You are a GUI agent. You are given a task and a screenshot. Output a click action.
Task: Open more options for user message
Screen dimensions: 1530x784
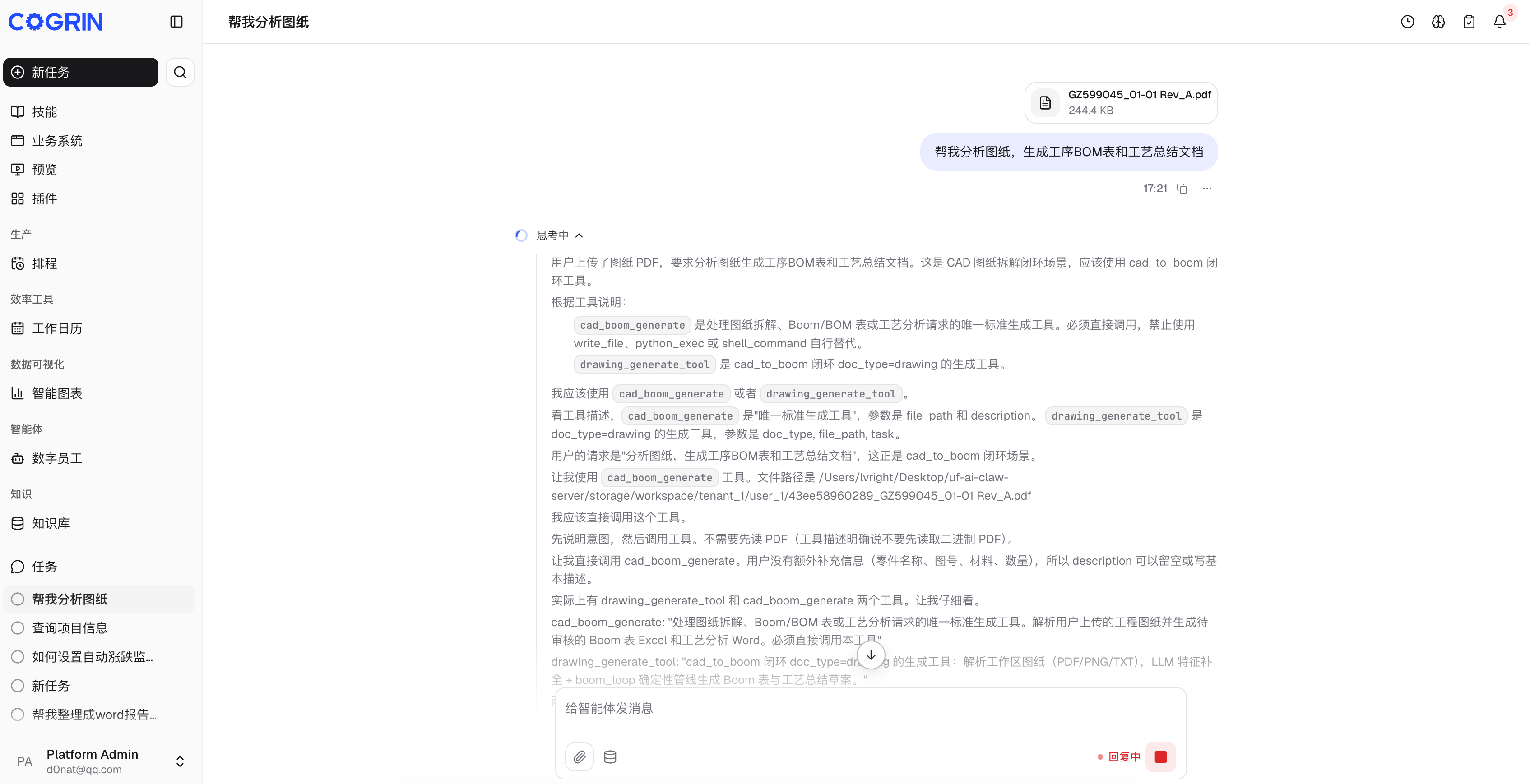1207,189
